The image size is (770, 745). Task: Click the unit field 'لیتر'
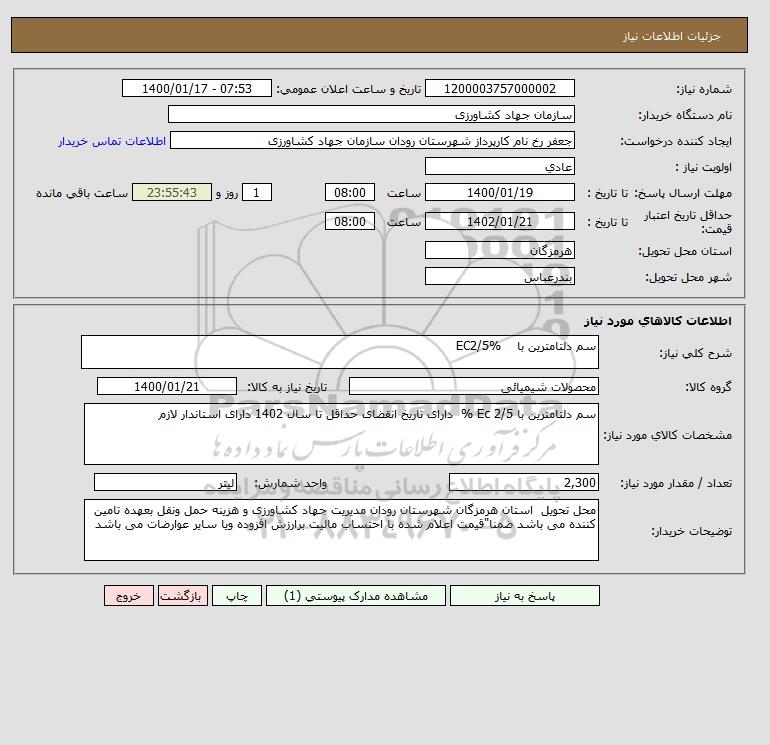pyautogui.click(x=165, y=482)
